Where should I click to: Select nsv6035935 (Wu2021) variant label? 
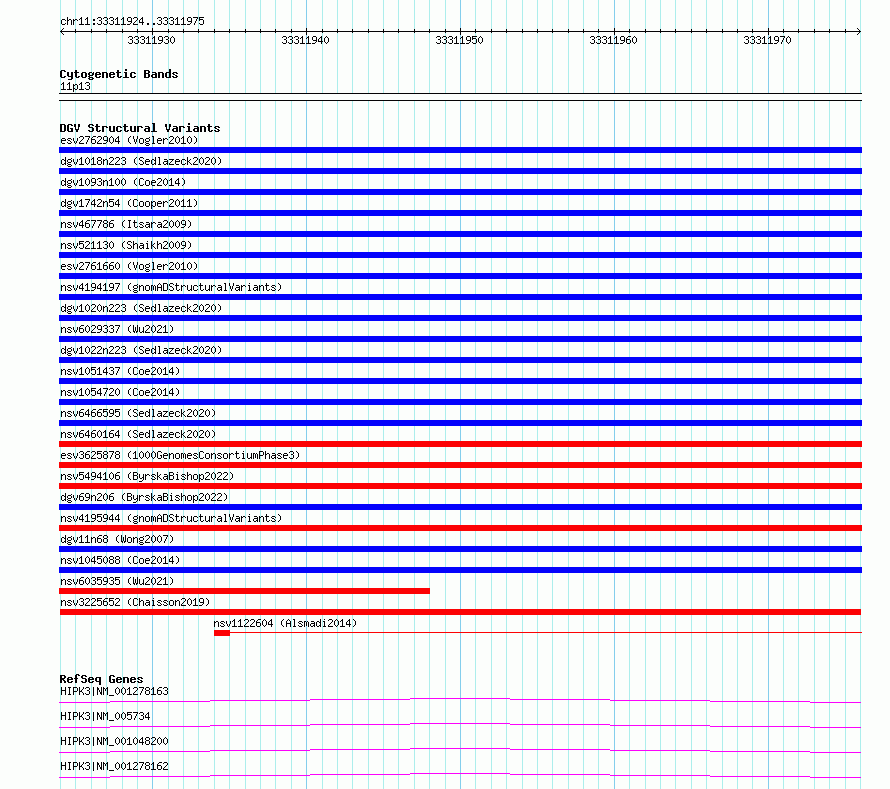[117, 581]
